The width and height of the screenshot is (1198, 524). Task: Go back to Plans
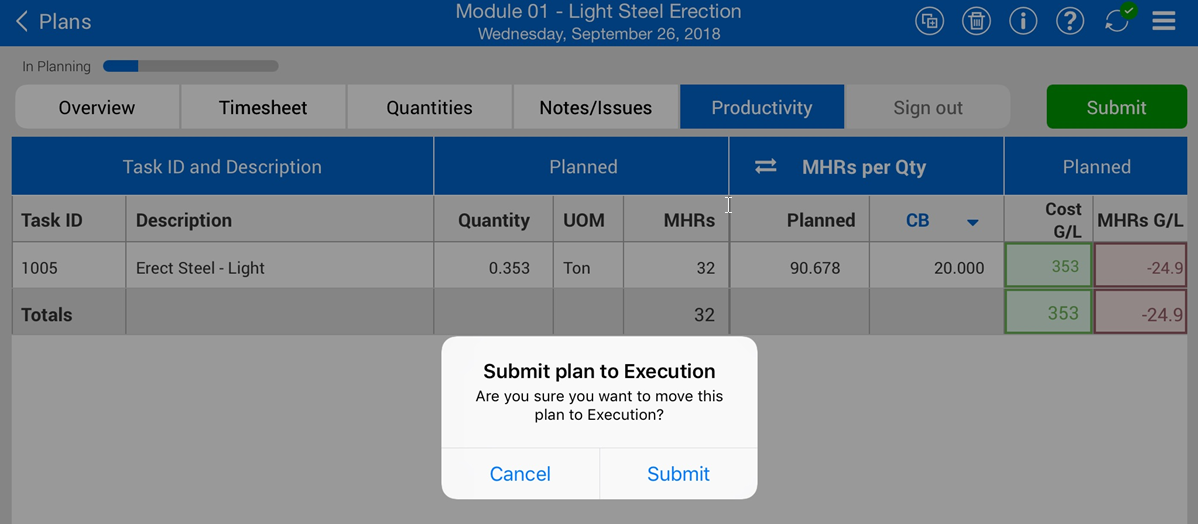[54, 22]
